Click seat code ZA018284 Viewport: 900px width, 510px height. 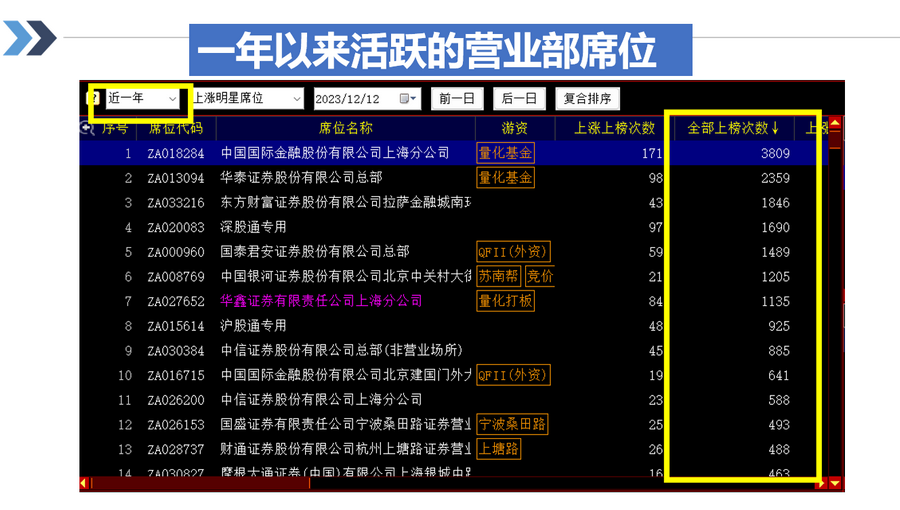click(176, 154)
